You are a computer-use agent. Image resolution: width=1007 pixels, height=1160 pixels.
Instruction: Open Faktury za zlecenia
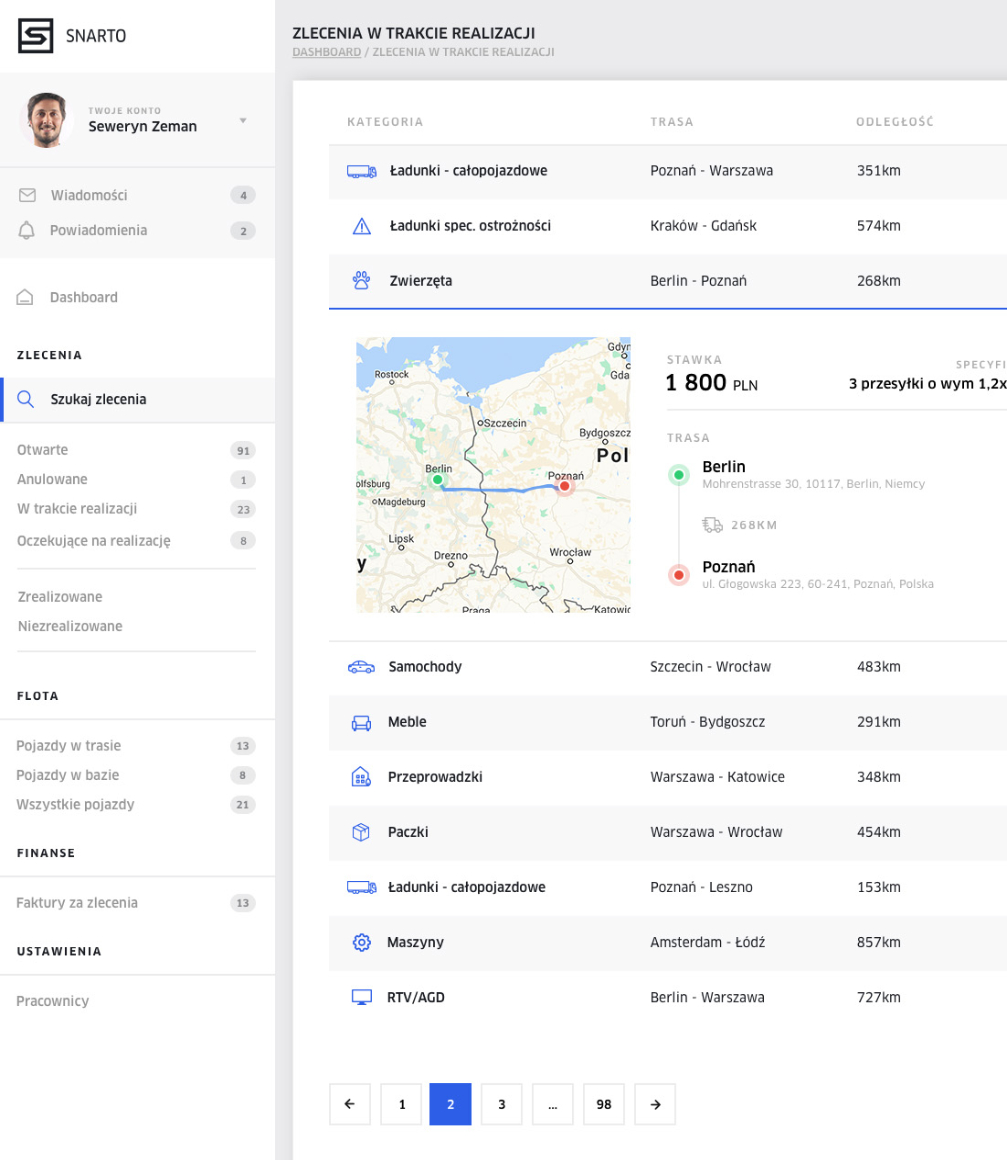[77, 903]
